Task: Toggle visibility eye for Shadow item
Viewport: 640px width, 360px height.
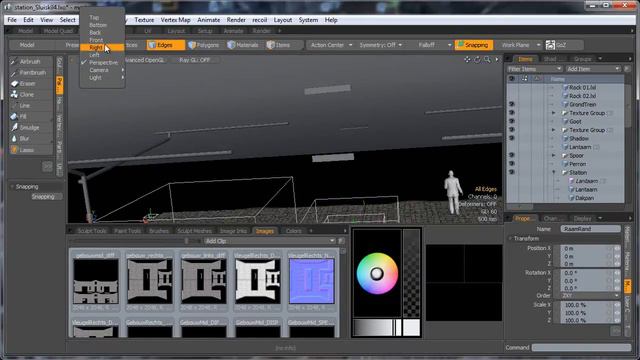Action: click(511, 138)
